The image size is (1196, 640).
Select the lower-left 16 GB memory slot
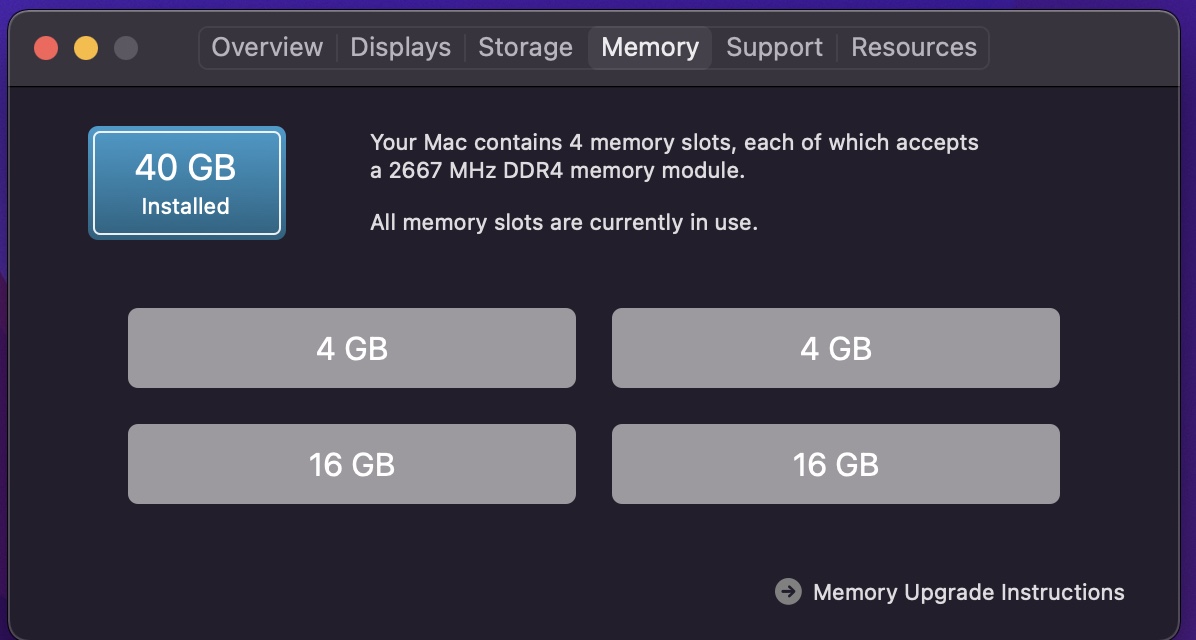point(352,464)
